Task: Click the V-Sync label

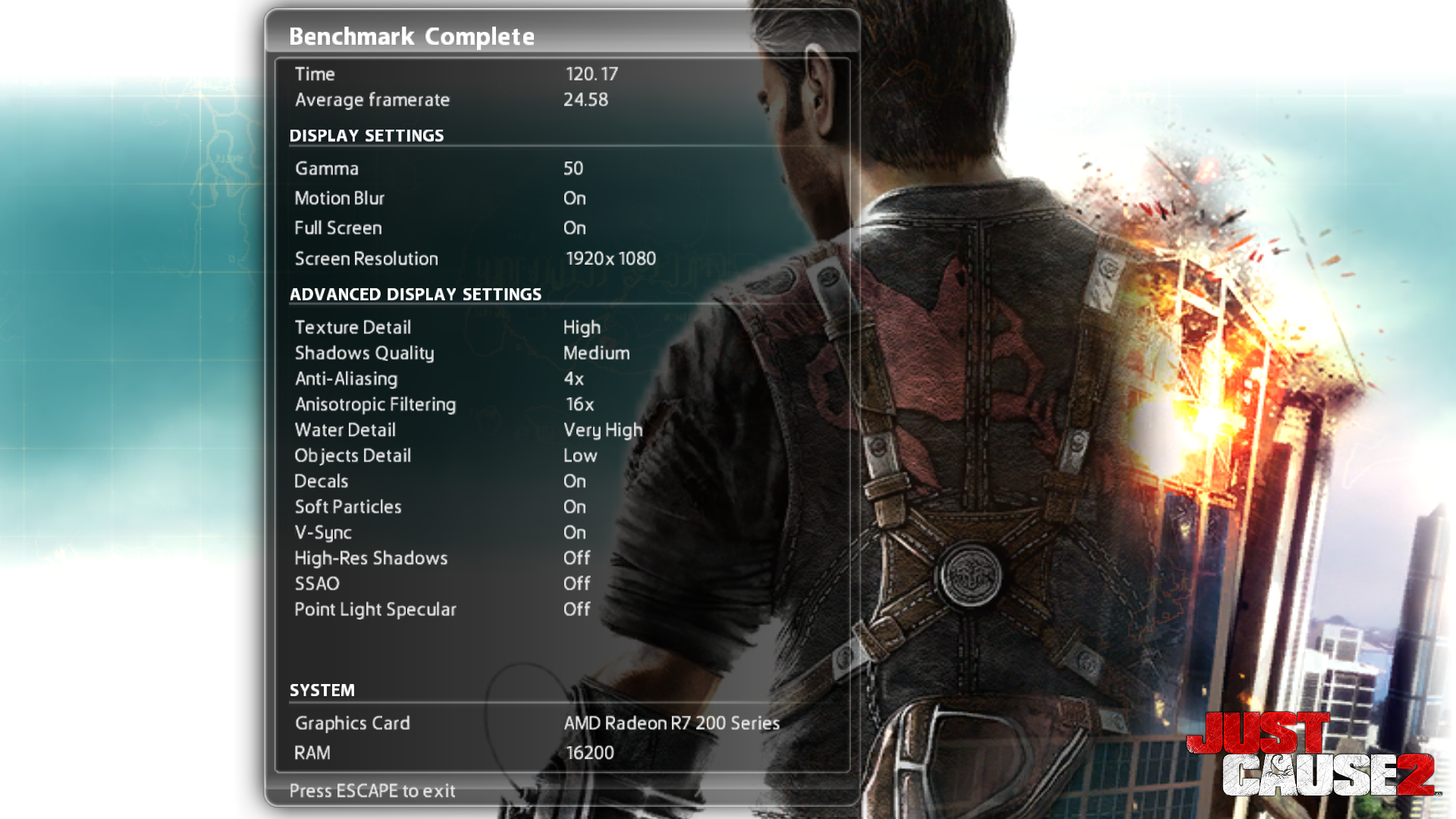Action: [x=323, y=533]
